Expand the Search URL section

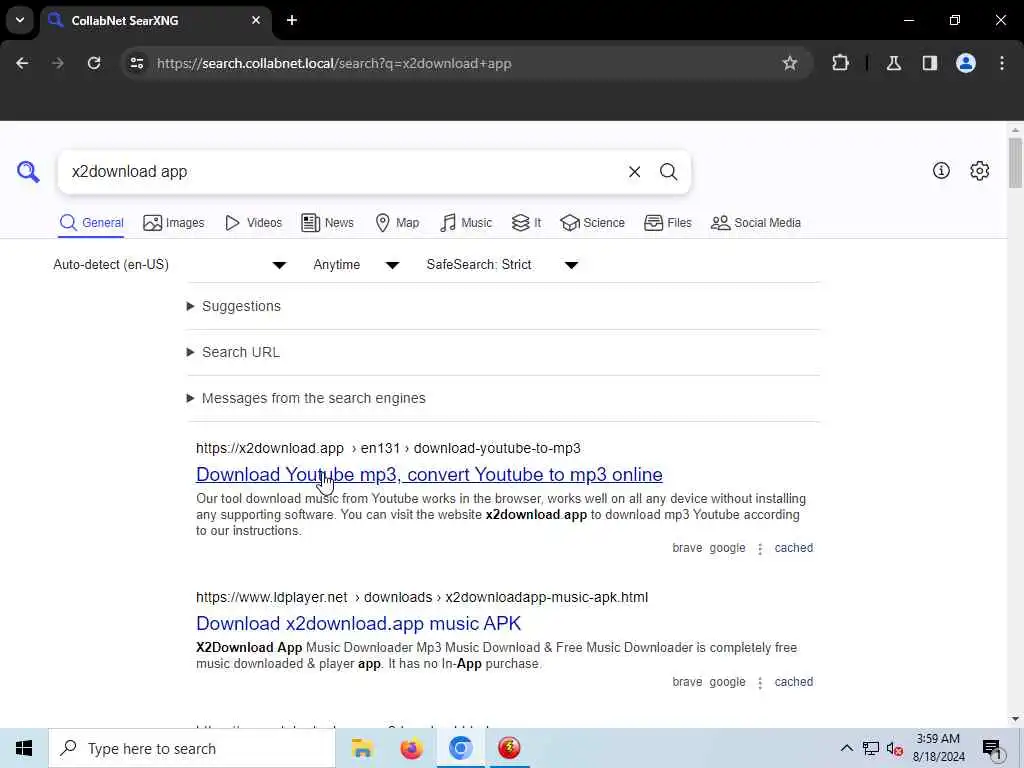click(233, 352)
